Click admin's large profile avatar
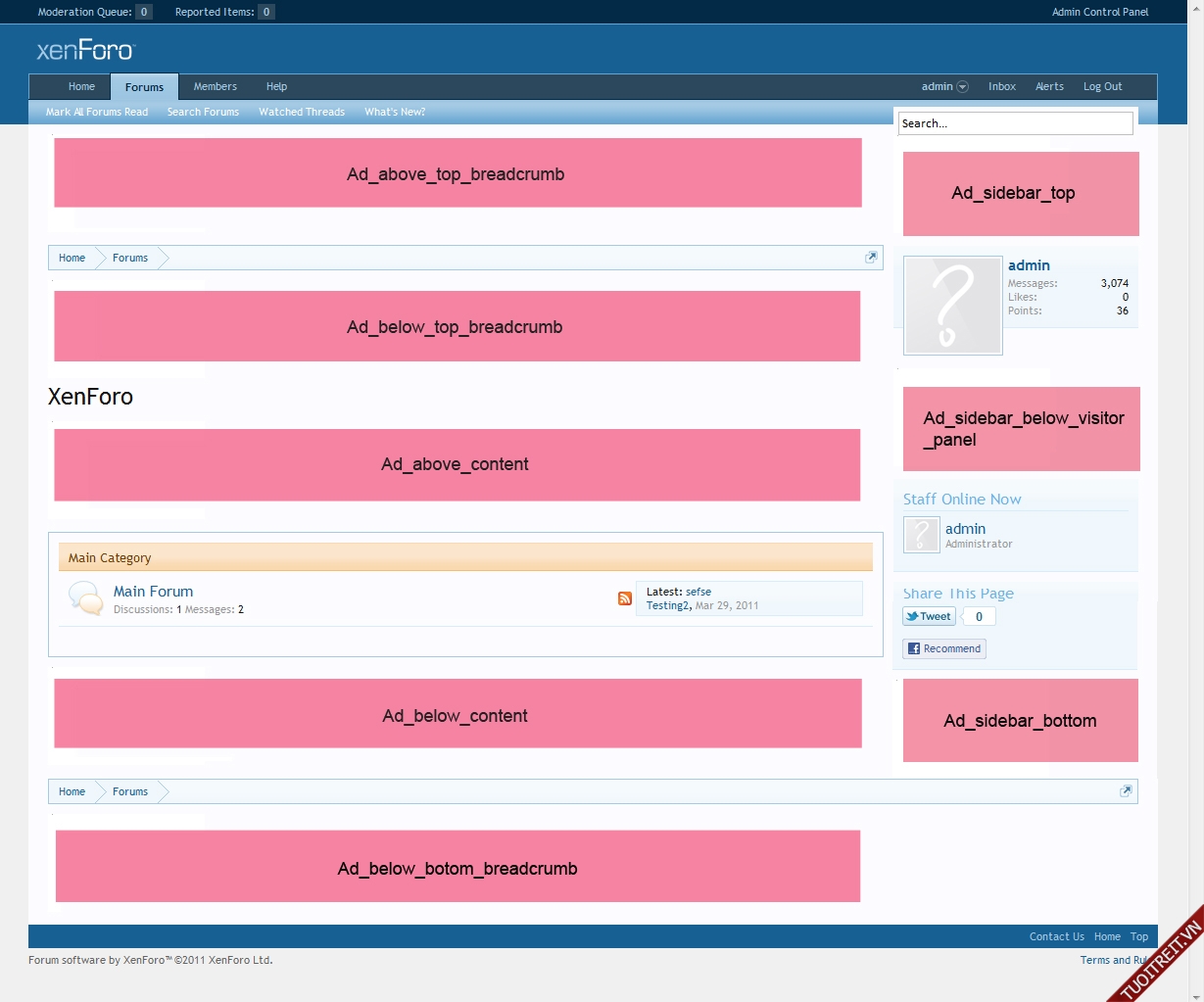Viewport: 1204px width, 1002px height. (952, 306)
